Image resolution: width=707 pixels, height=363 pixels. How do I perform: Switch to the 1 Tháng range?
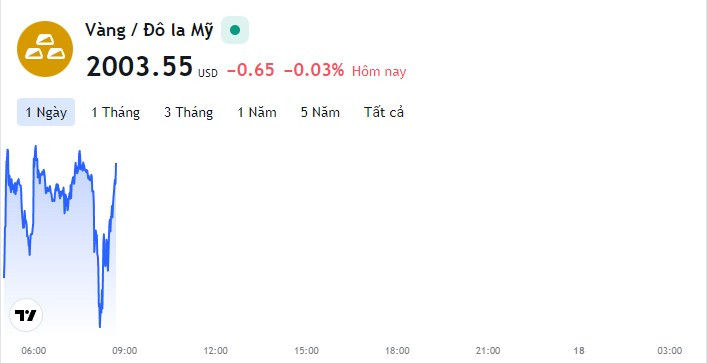115,112
